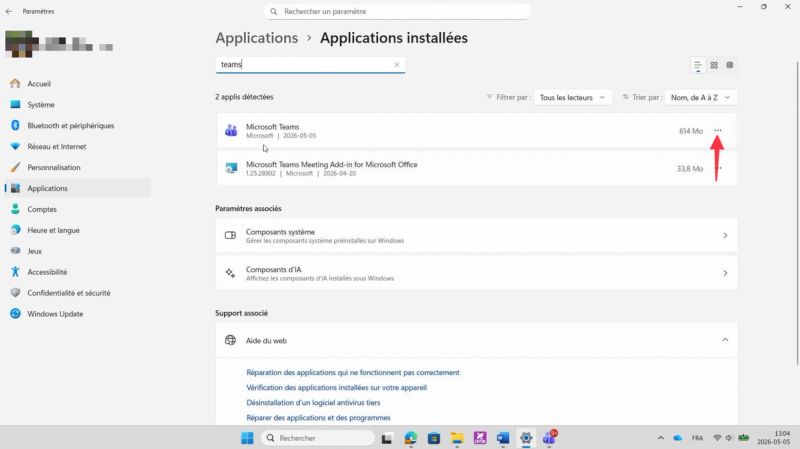This screenshot has width=800, height=449.
Task: Click the magnifier icon in settings search
Action: tap(273, 11)
